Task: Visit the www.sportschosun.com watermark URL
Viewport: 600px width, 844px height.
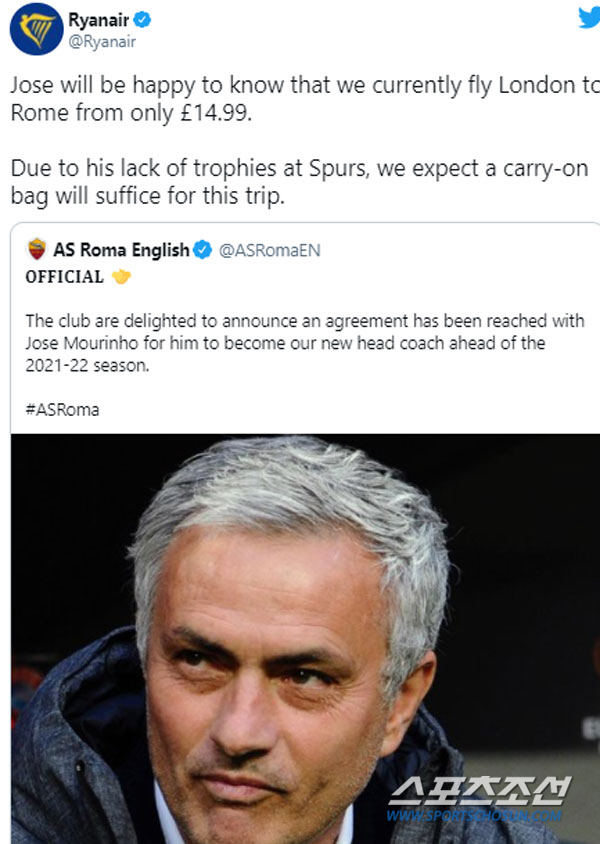Action: click(x=474, y=815)
